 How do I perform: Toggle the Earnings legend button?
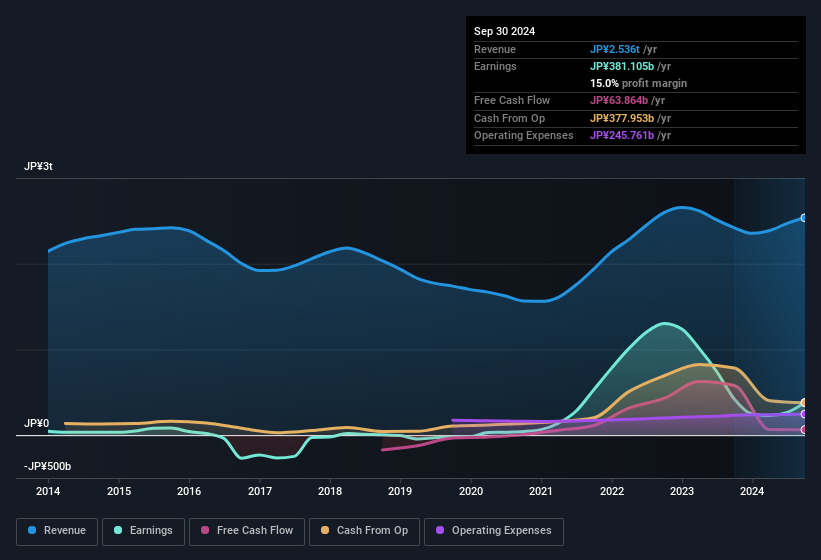click(x=143, y=531)
